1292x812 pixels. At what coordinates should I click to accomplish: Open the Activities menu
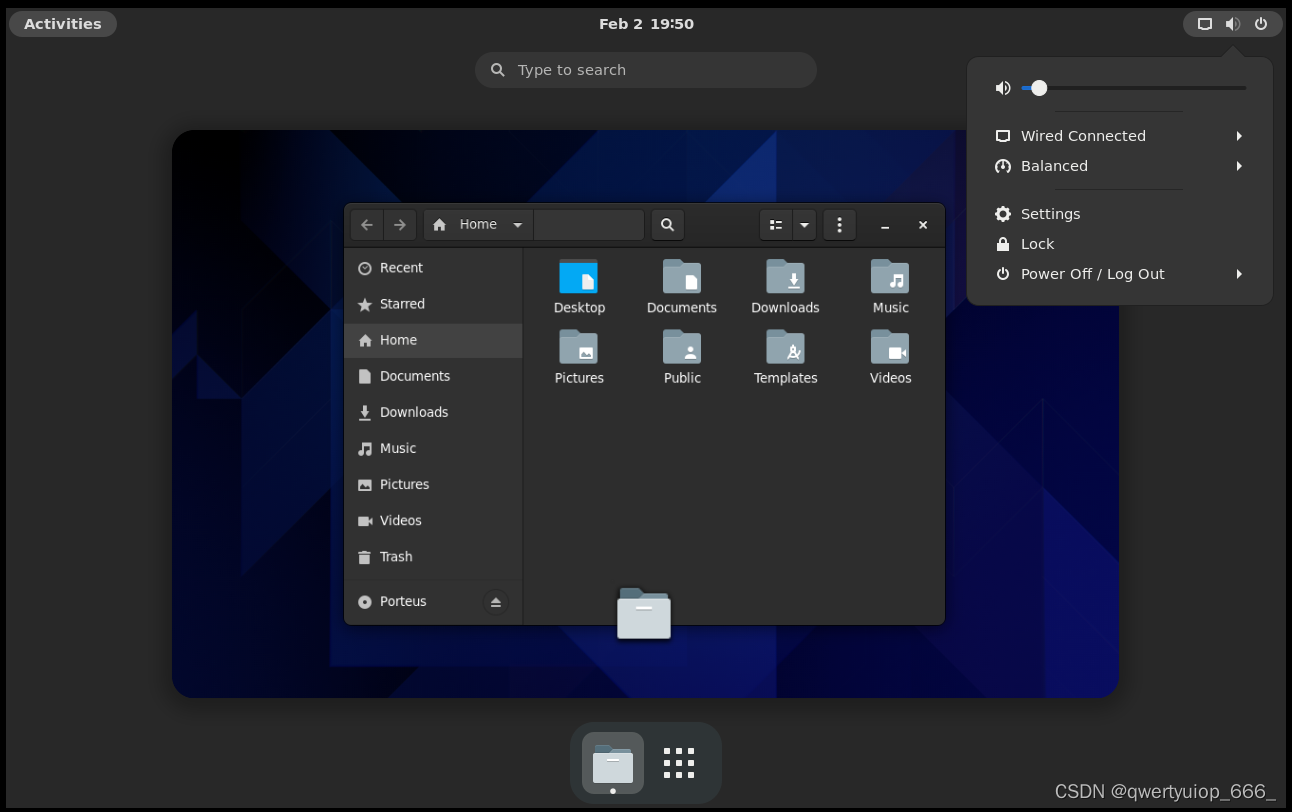coord(62,23)
